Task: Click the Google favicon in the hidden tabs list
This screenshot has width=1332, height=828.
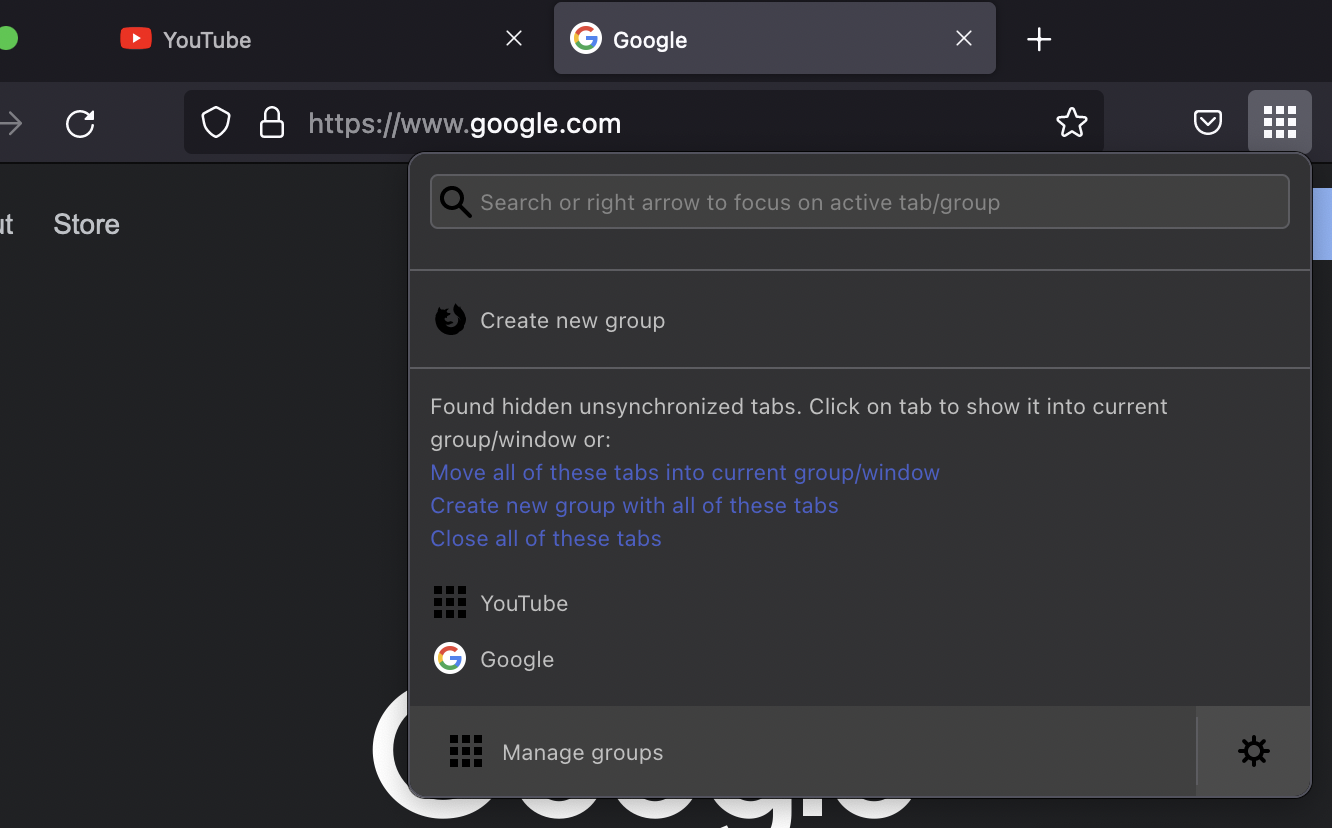Action: pyautogui.click(x=450, y=658)
